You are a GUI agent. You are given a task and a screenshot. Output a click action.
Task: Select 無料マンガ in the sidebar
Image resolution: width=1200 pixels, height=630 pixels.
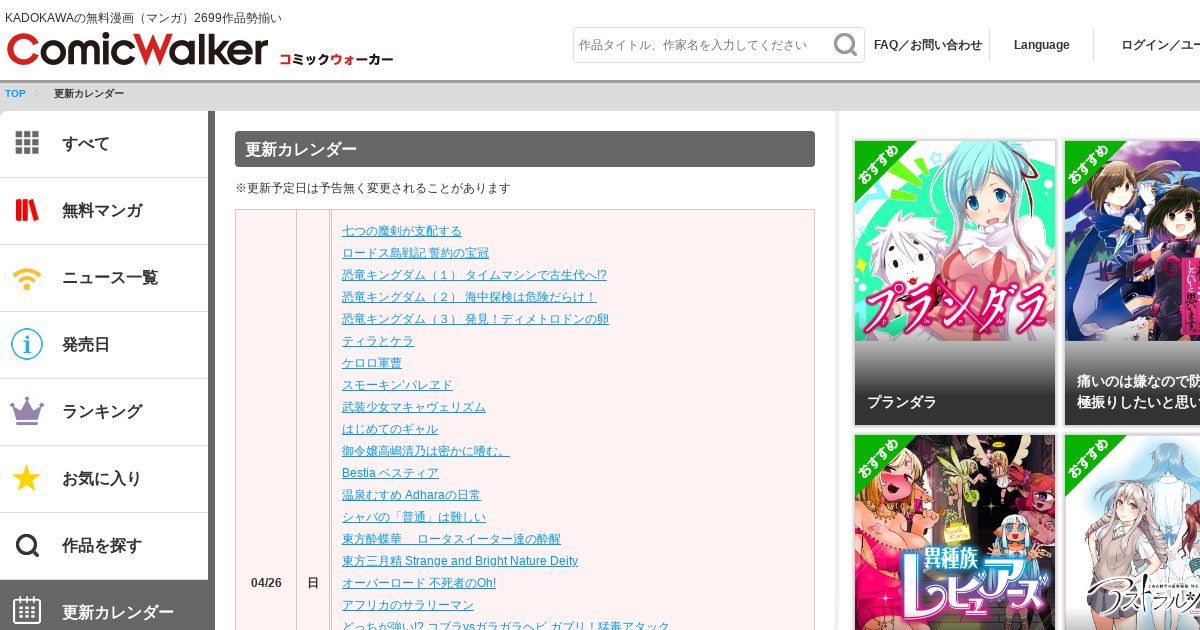pos(104,211)
